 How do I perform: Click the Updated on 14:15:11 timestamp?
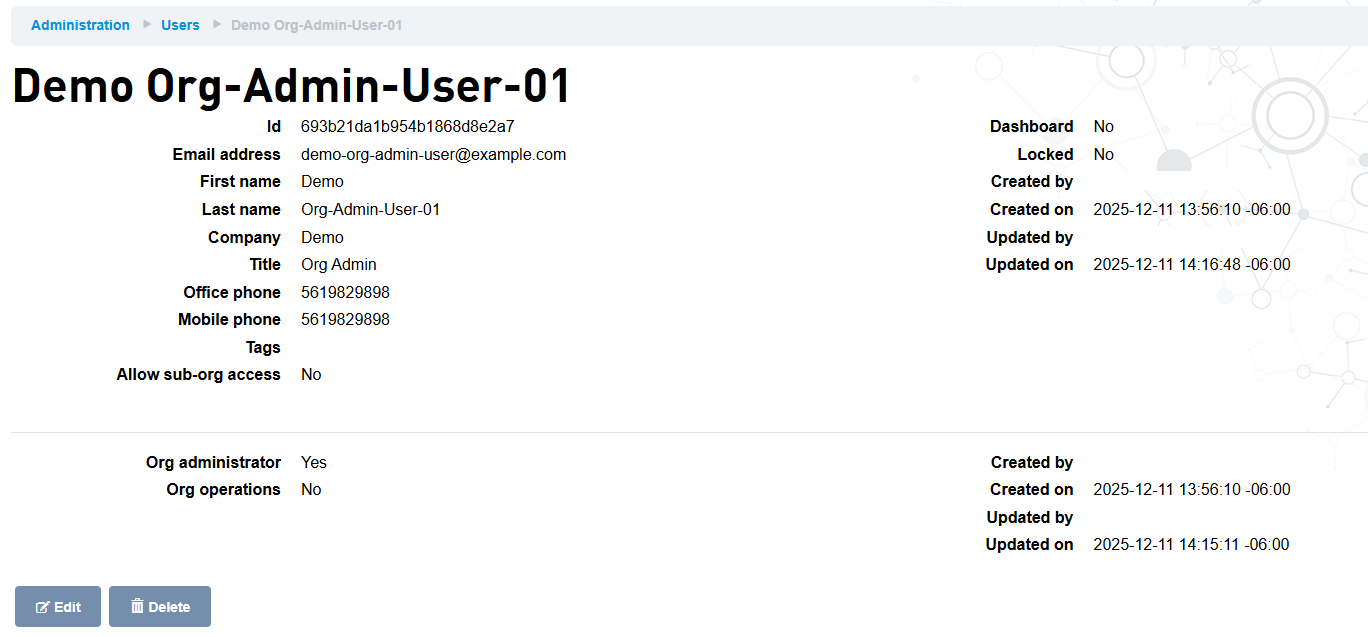[x=1191, y=545]
